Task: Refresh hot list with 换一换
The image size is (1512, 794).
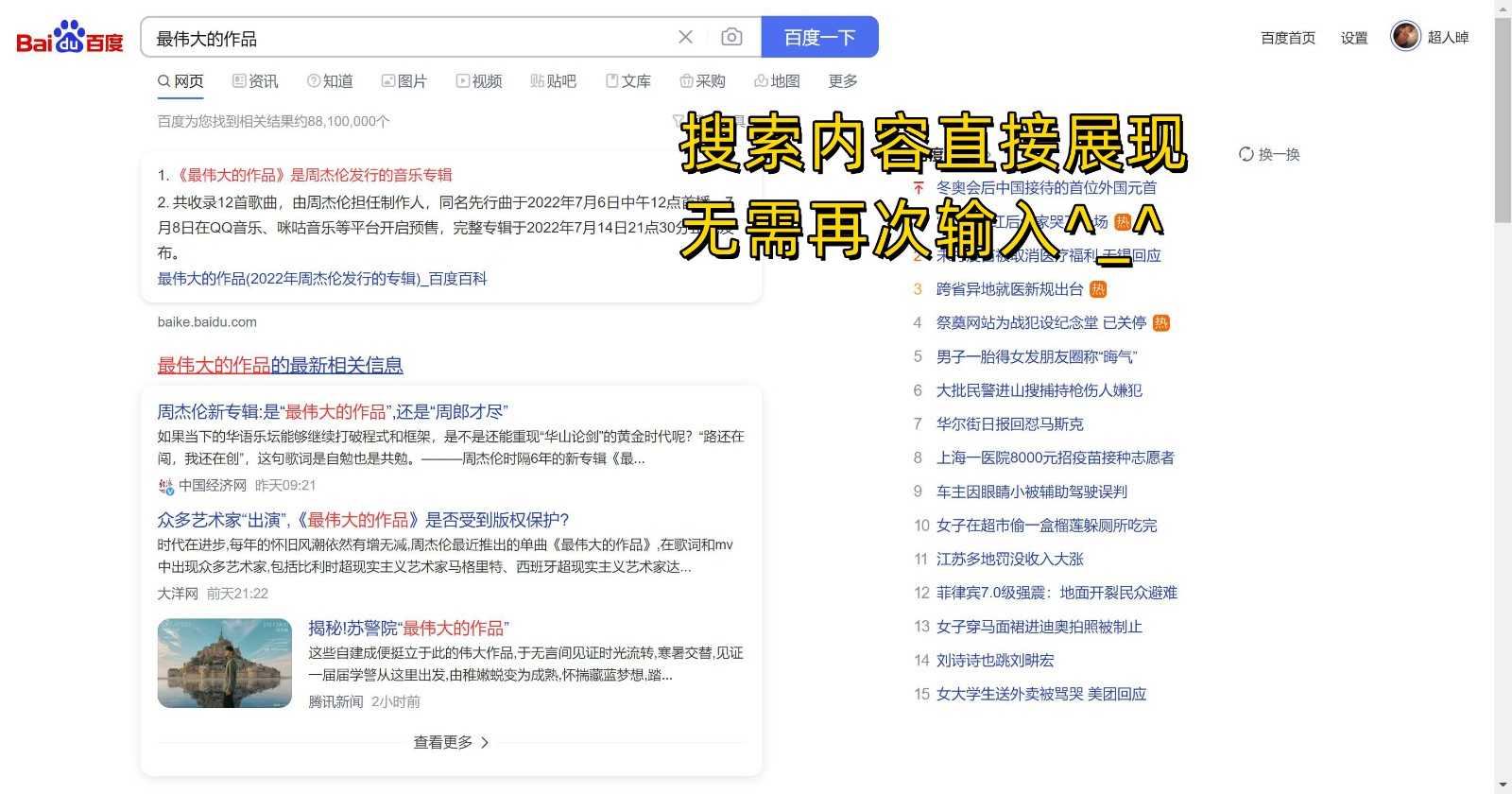Action: (1269, 154)
